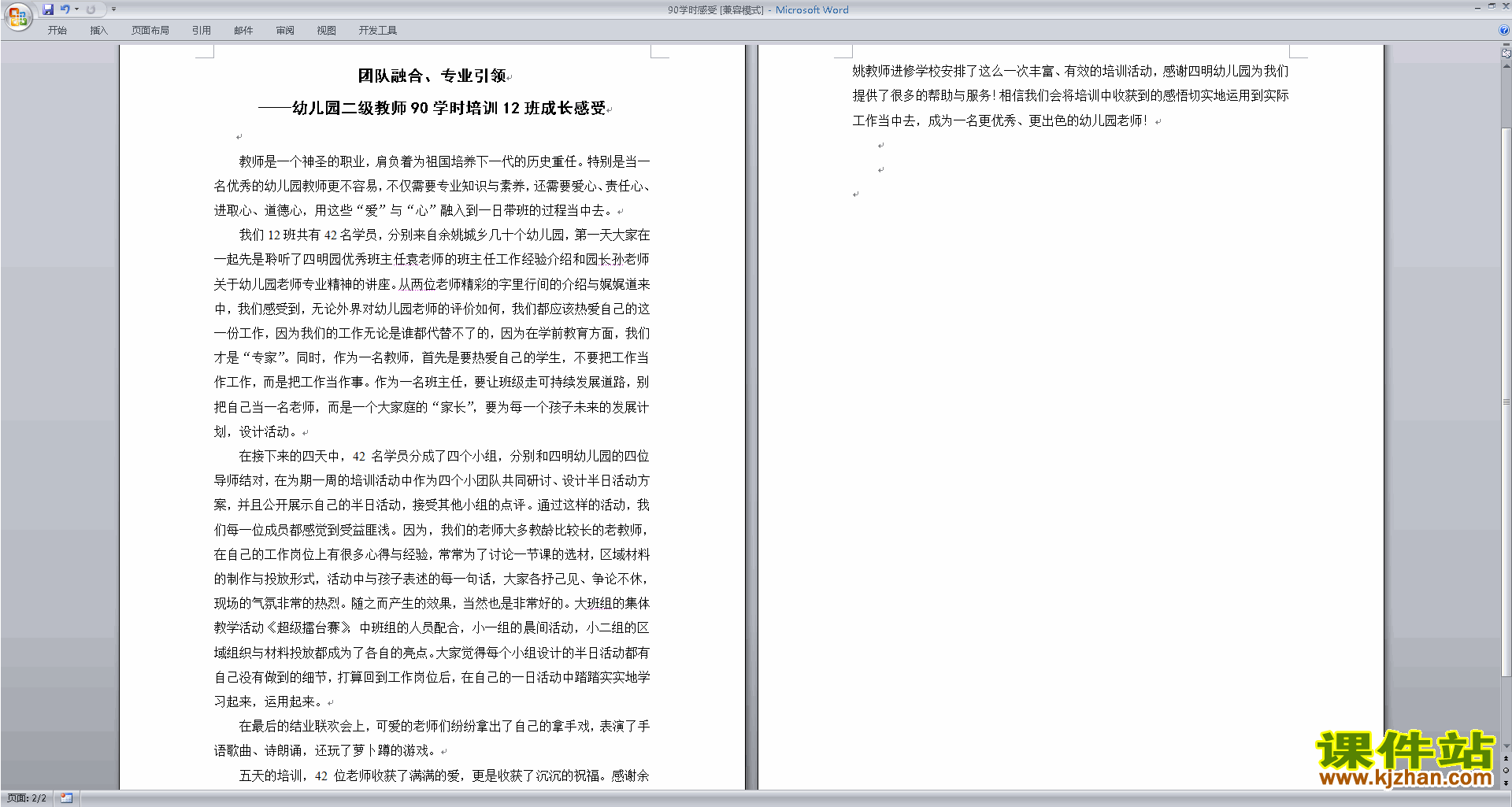Switch to the 插入 ribbon tab
The image size is (1512, 807).
click(98, 31)
